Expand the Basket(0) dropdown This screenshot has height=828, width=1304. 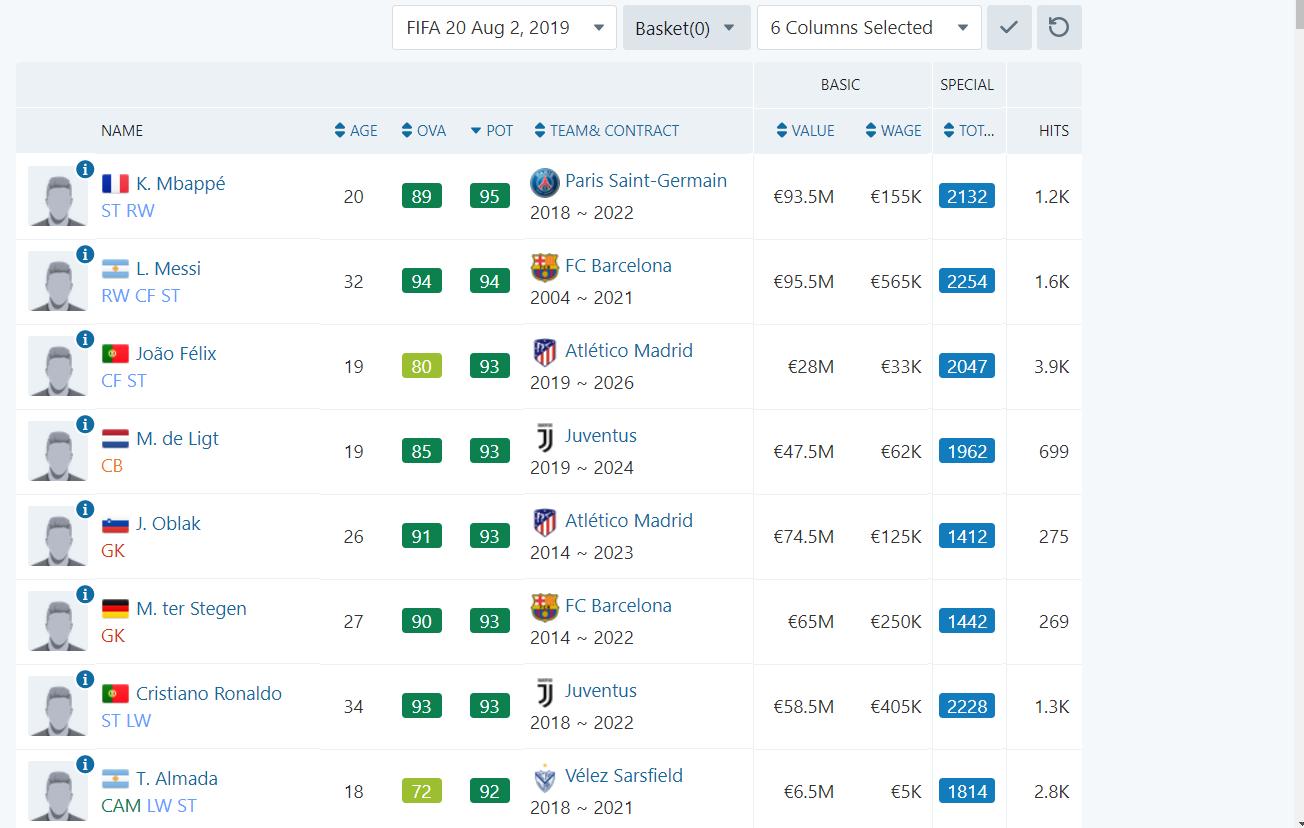(686, 28)
